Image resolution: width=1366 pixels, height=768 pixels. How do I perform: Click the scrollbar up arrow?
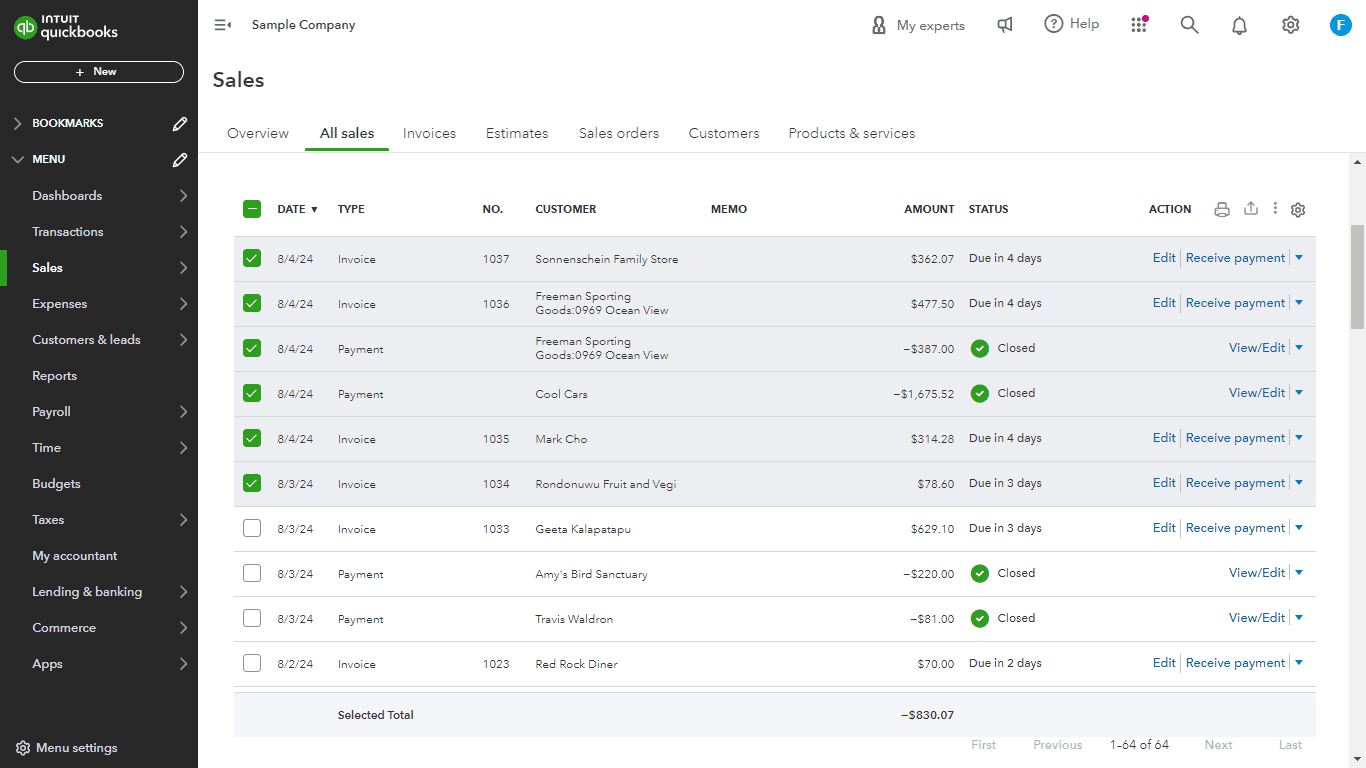1357,162
